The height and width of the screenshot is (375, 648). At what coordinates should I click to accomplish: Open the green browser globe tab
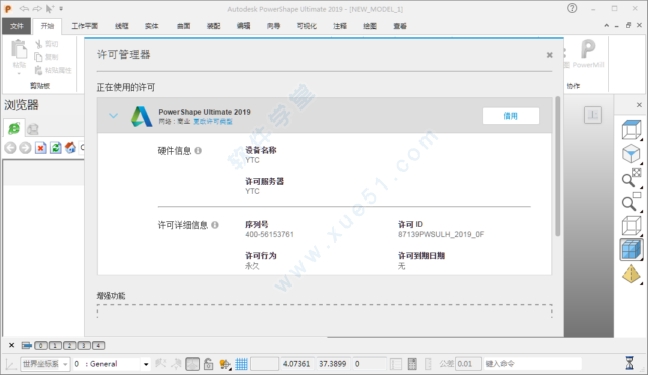point(14,129)
